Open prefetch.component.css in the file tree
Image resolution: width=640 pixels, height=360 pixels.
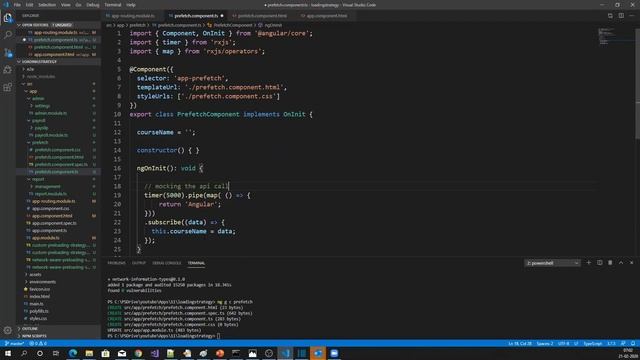(x=57, y=150)
